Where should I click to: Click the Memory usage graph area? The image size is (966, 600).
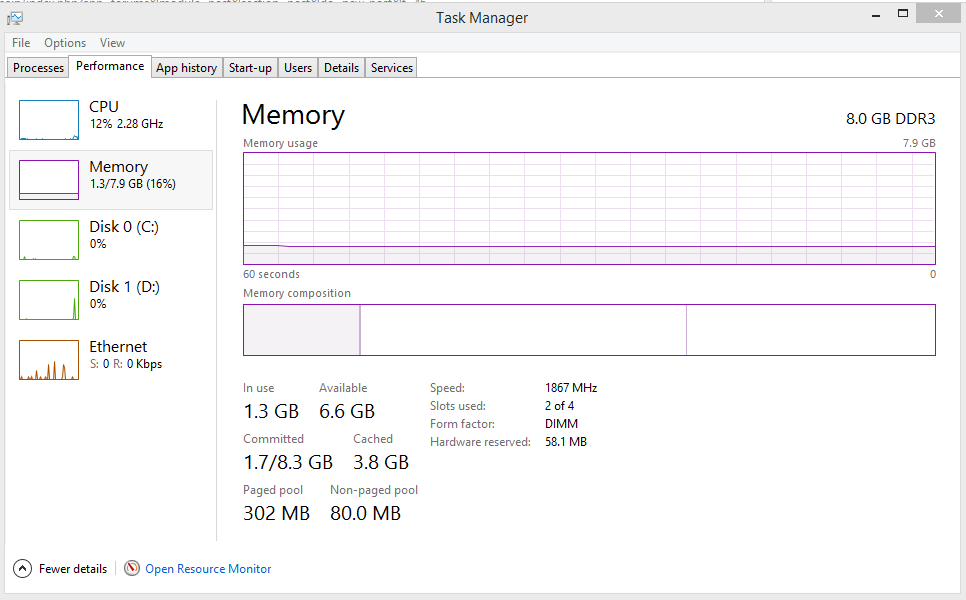(x=589, y=208)
